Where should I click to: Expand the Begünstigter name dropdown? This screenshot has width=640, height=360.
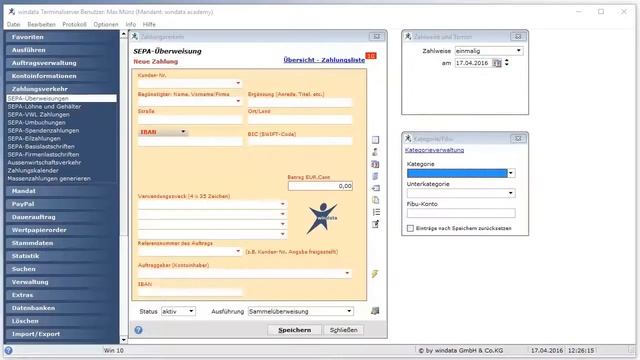point(238,101)
